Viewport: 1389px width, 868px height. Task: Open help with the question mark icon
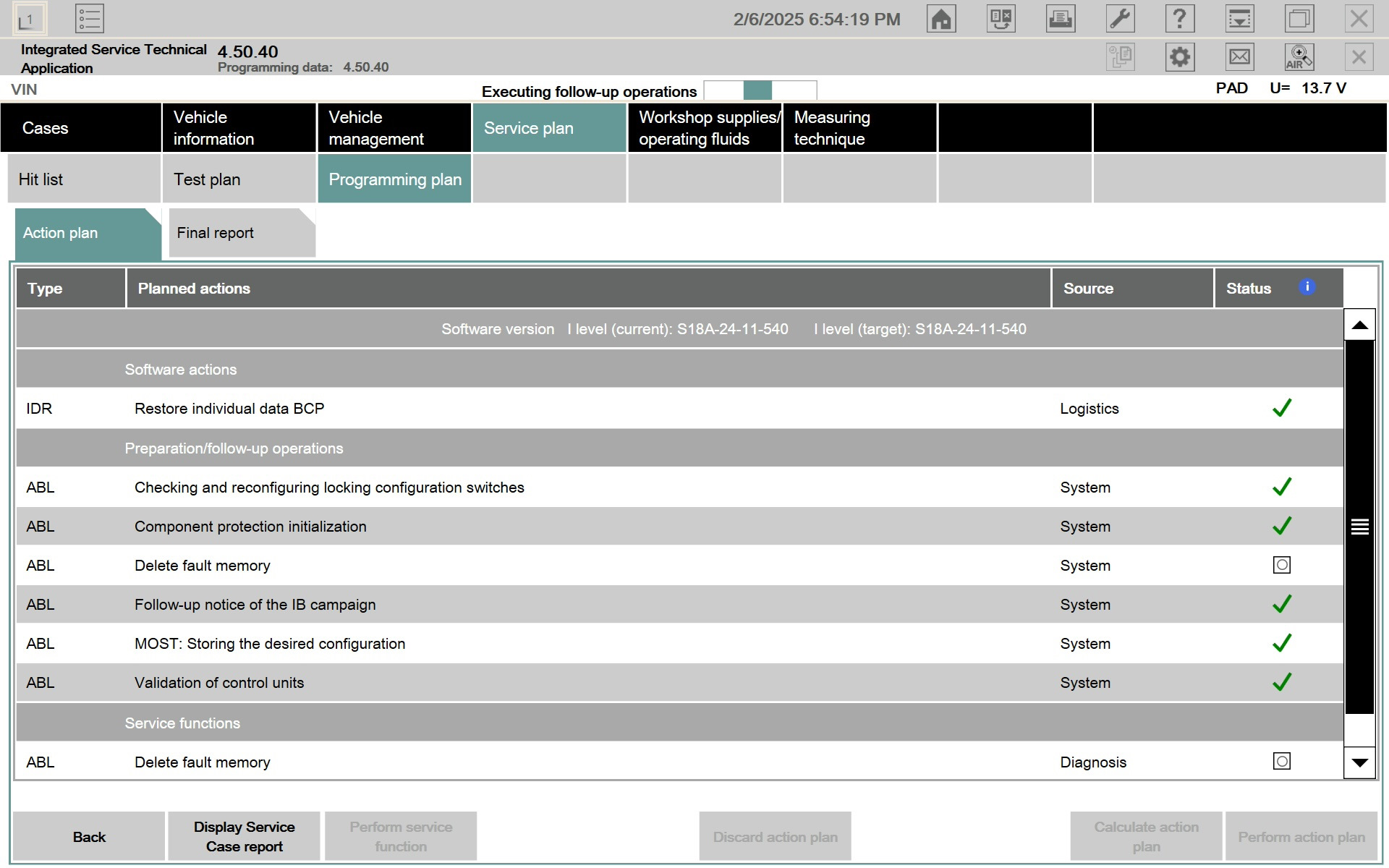tap(1179, 19)
